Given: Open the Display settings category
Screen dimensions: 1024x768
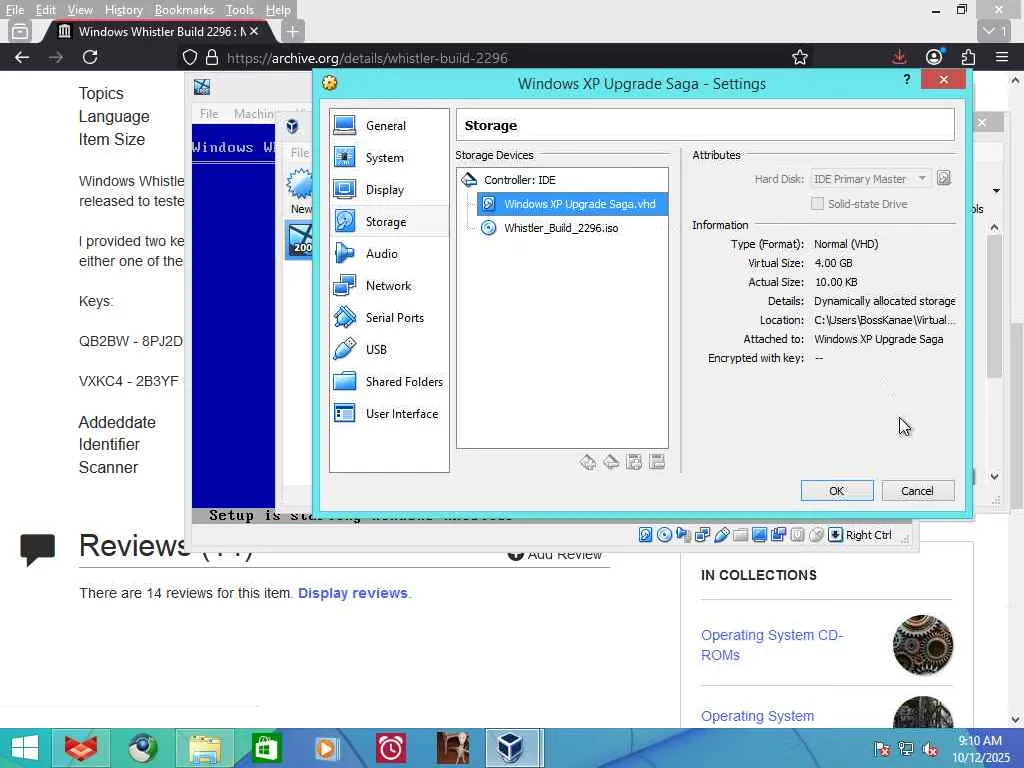Looking at the screenshot, I should pos(389,189).
